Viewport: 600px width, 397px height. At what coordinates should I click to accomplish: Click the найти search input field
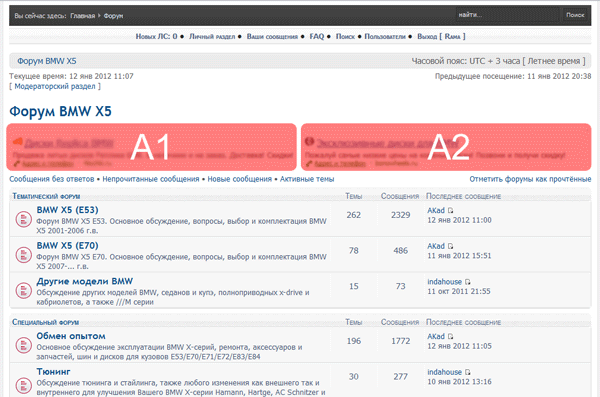507,15
